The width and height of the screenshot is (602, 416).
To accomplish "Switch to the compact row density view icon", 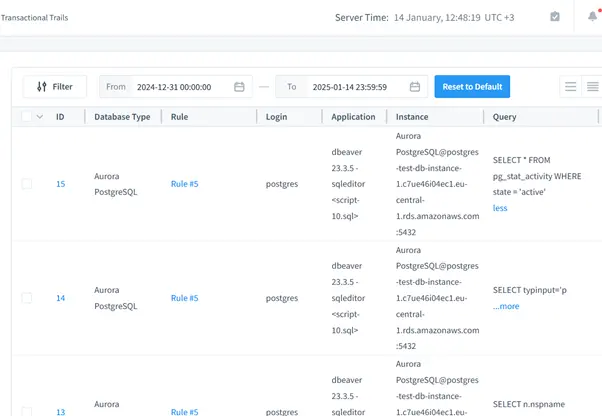I will (592, 87).
